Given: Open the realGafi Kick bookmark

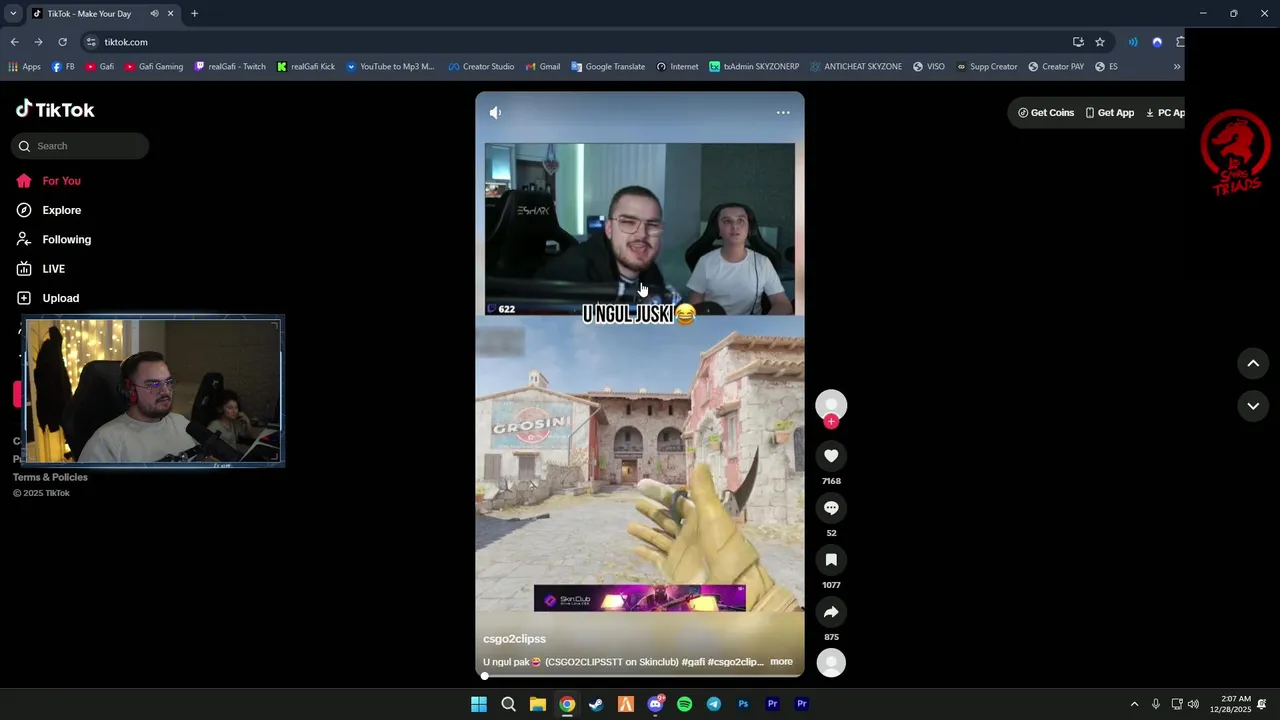Looking at the screenshot, I should (x=306, y=67).
